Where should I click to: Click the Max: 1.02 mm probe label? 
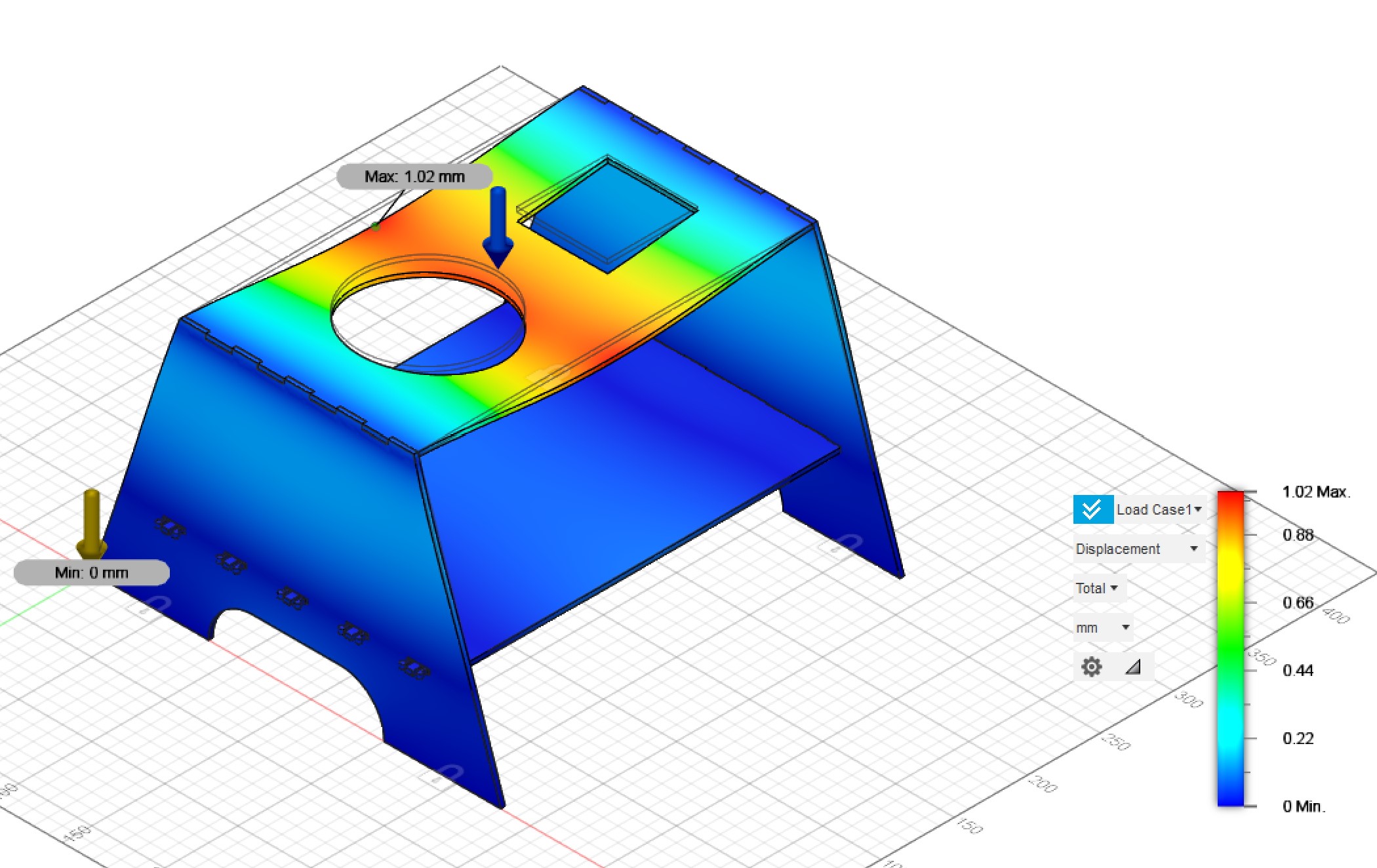pos(414,176)
